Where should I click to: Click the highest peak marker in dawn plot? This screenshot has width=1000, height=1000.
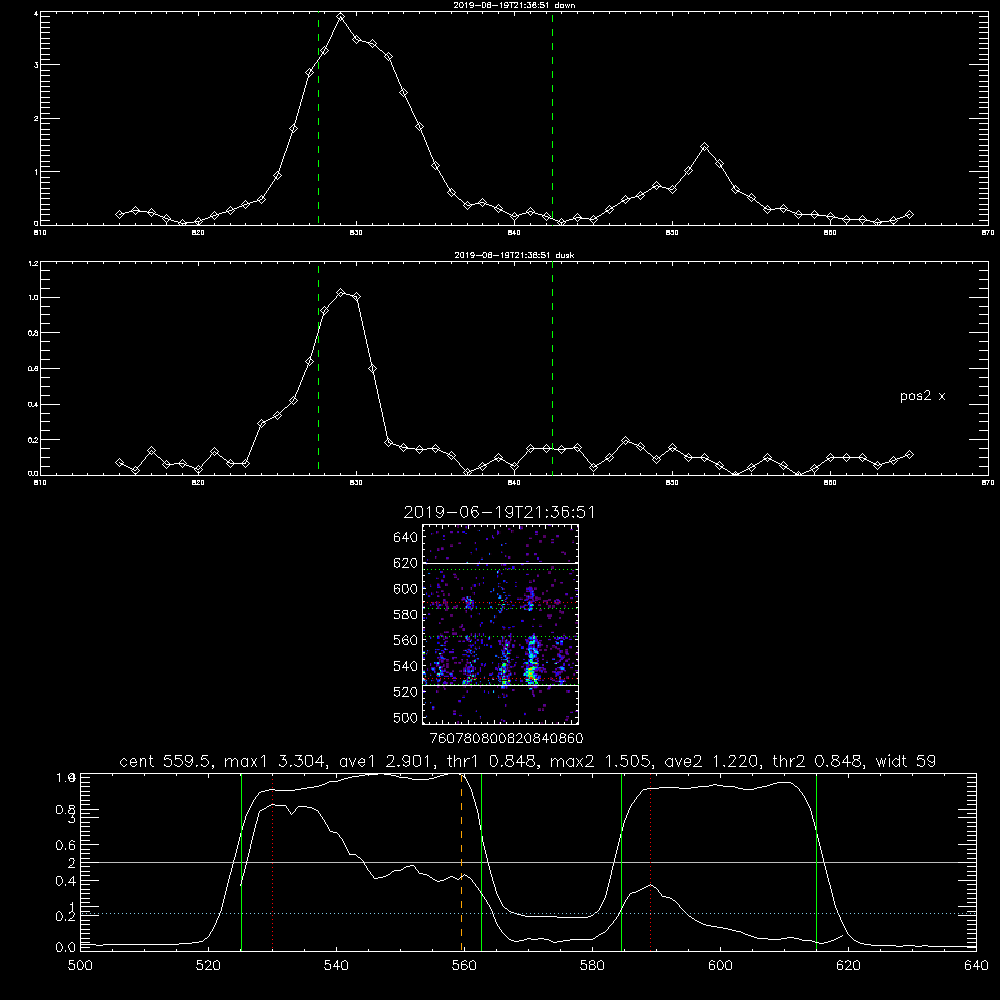(341, 17)
